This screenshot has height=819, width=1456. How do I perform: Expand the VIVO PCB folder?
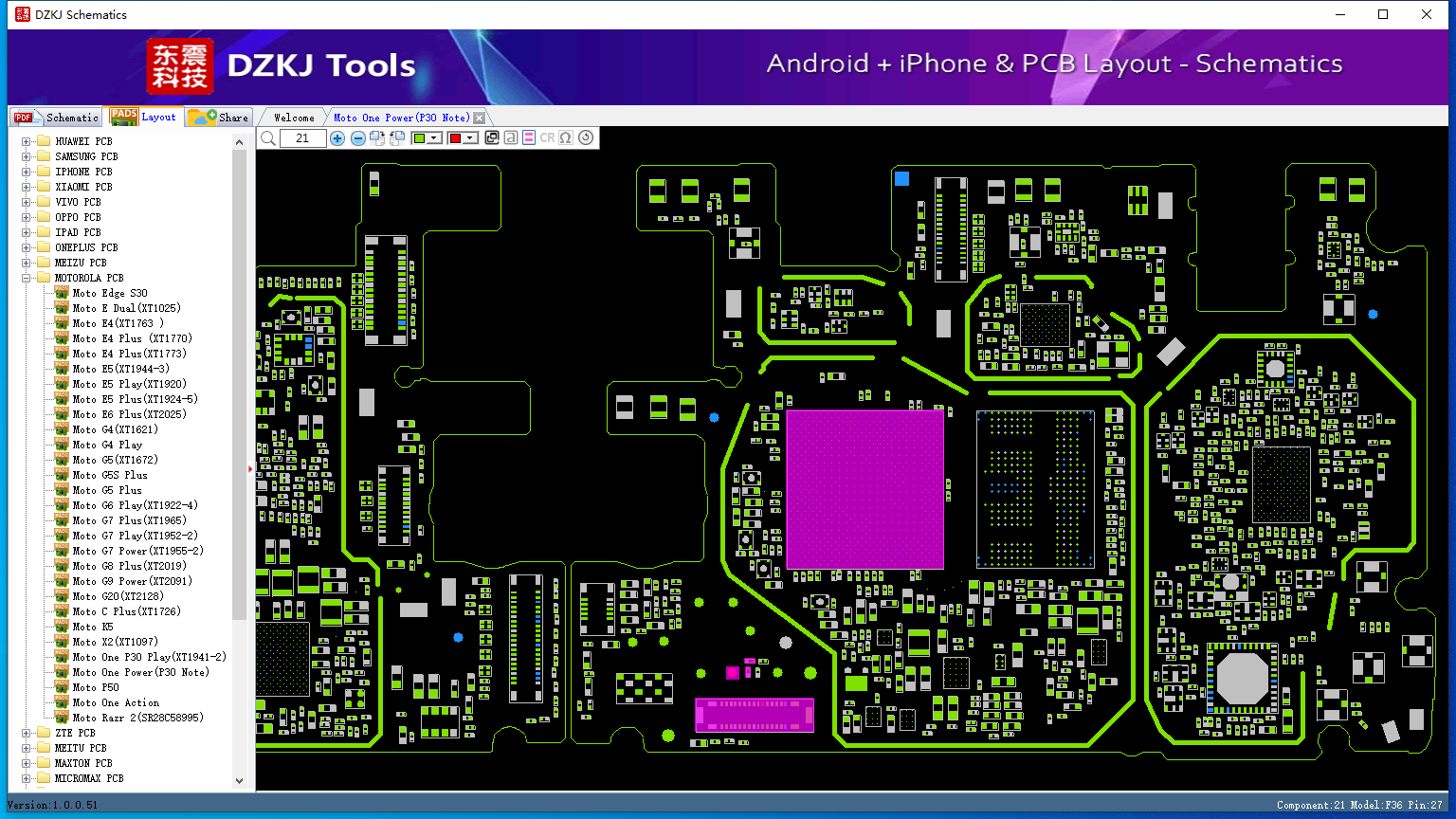click(x=27, y=202)
